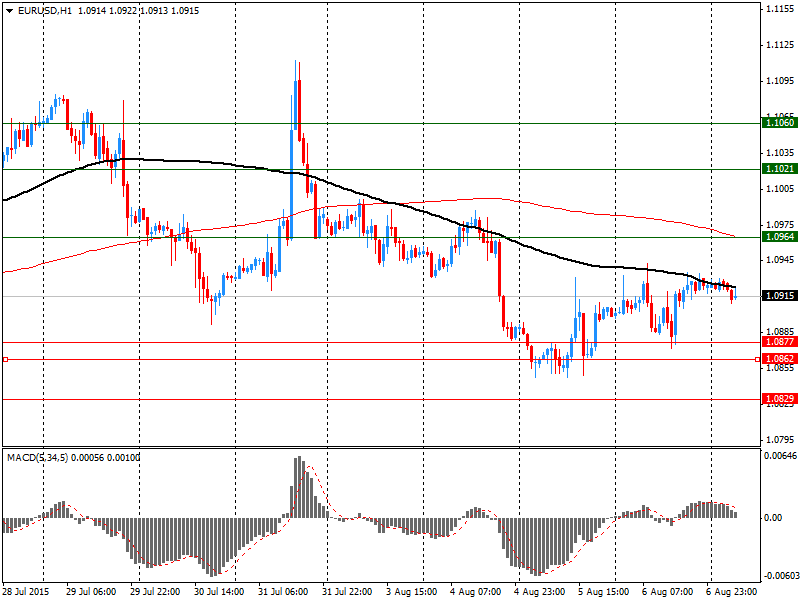This screenshot has width=800, height=600.
Task: Click the 4 Aug 07:00 time label
Action: pyautogui.click(x=476, y=592)
